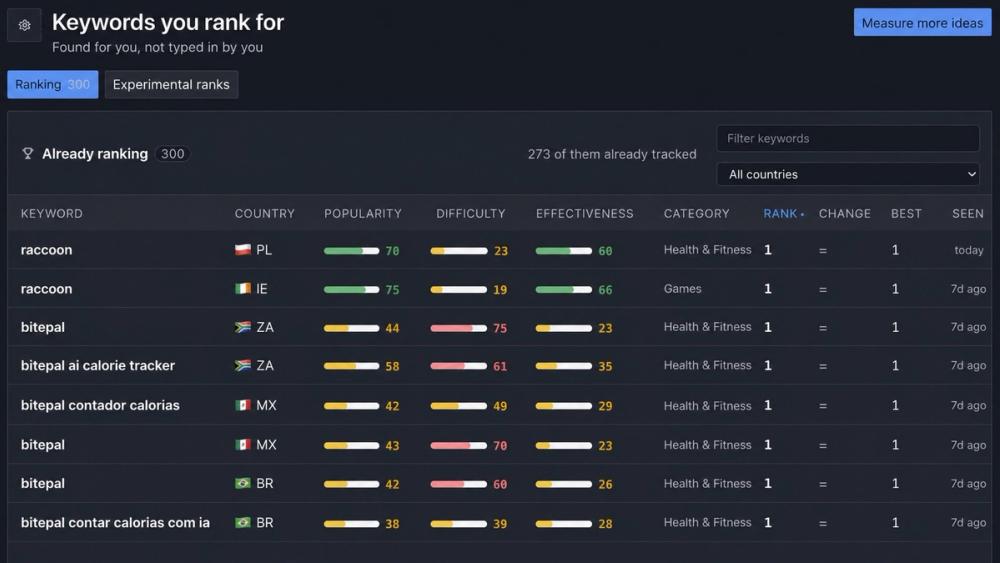Click difficulty value 60 in bitepal BR row
Viewport: 1000px width, 563px height.
pyautogui.click(x=500, y=485)
